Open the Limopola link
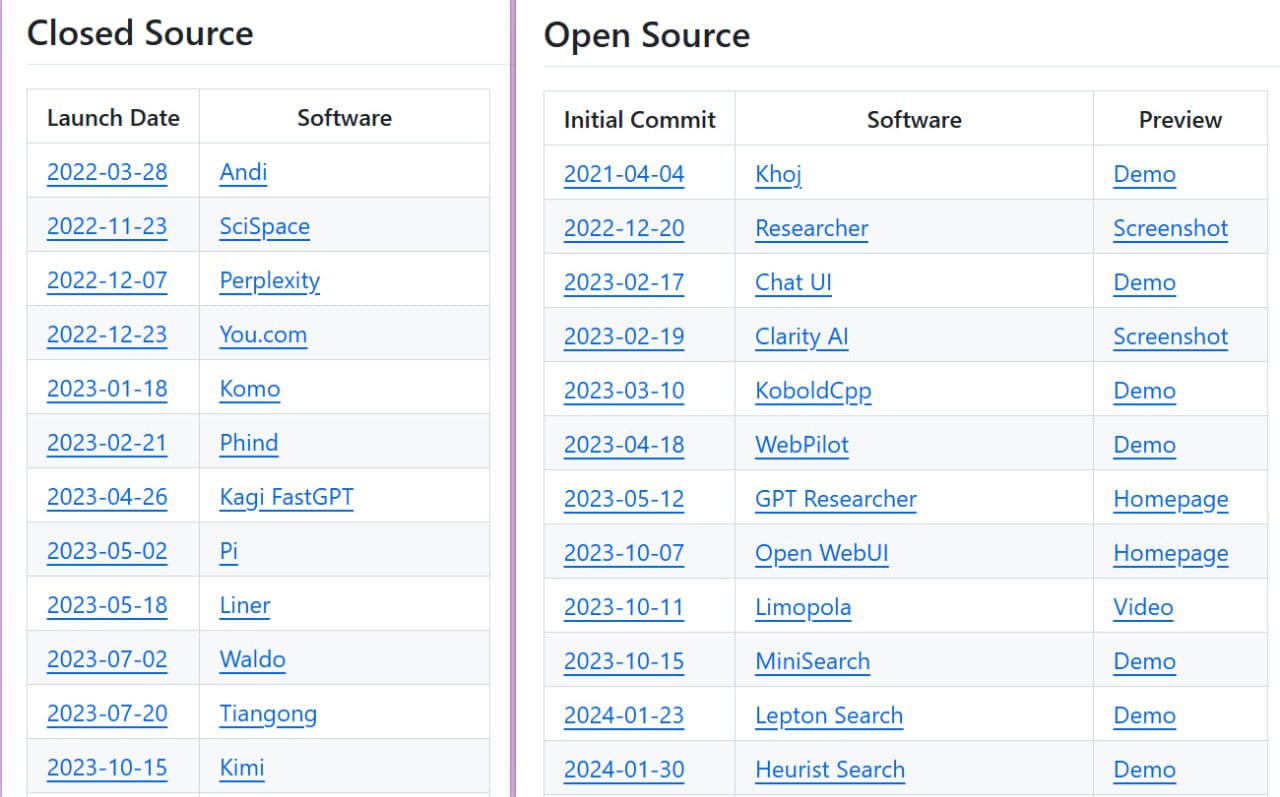Image resolution: width=1280 pixels, height=797 pixels. (x=803, y=607)
